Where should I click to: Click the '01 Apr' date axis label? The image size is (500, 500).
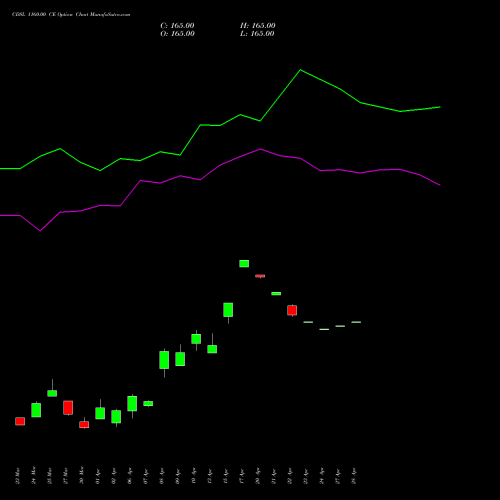tap(97, 476)
